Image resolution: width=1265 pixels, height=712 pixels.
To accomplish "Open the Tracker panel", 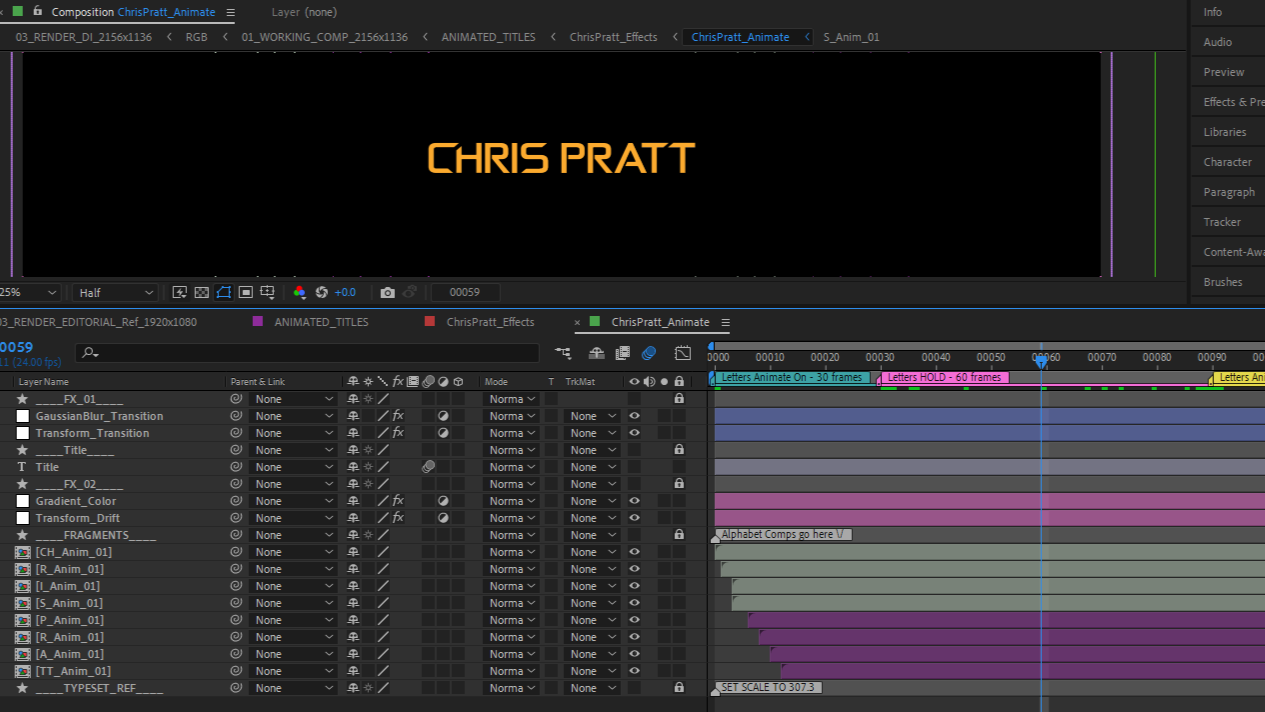I will (1222, 222).
